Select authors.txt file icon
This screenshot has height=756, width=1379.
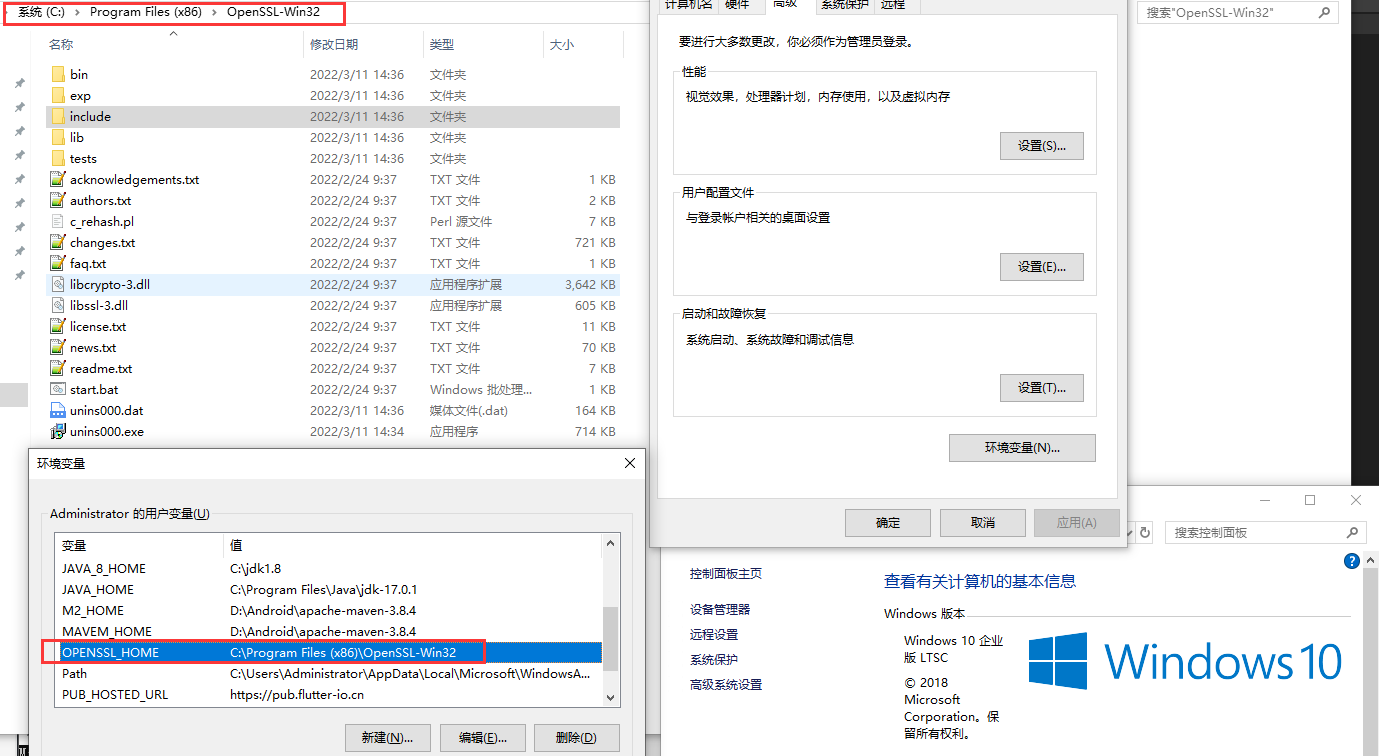click(x=58, y=200)
